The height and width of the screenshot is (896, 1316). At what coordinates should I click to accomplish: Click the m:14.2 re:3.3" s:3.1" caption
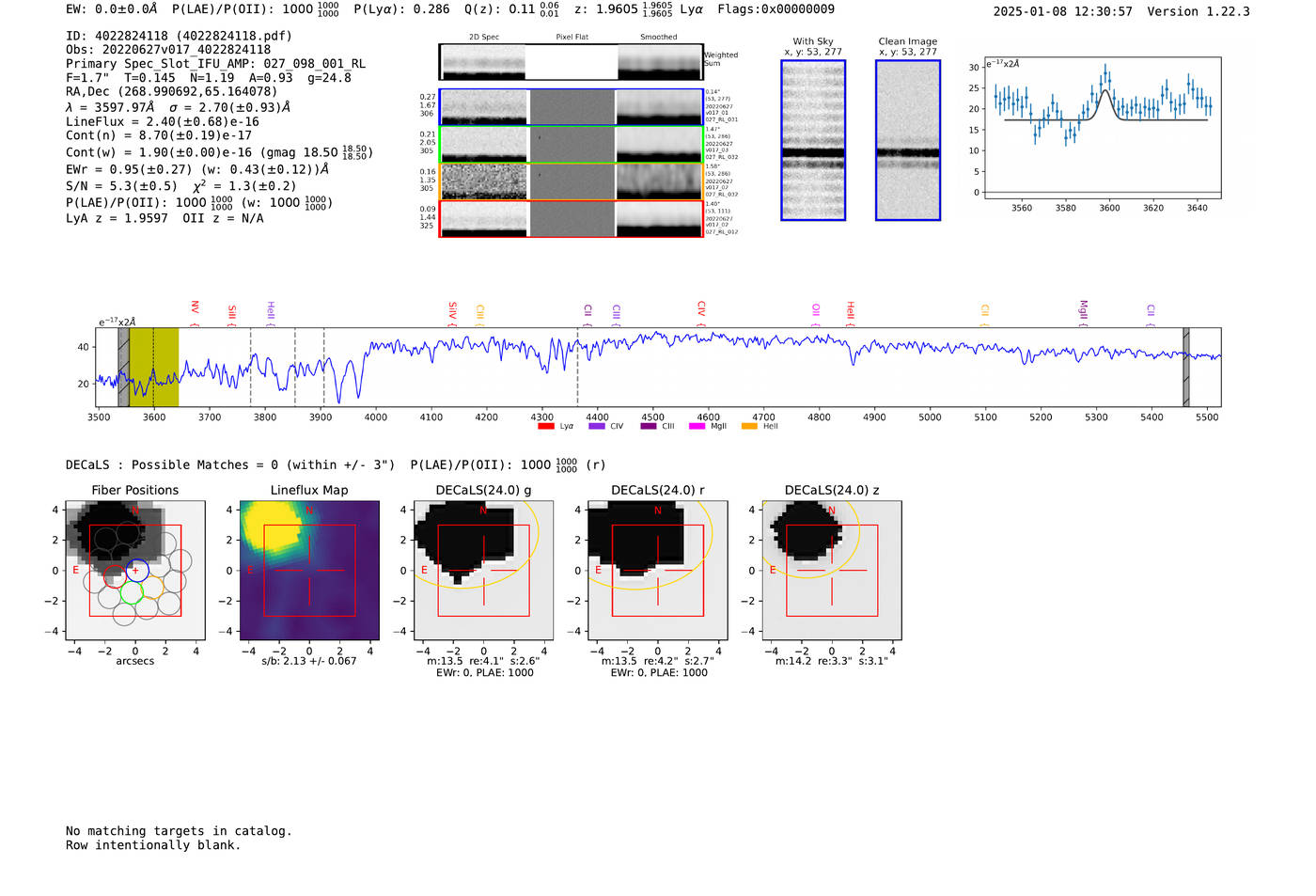pyautogui.click(x=832, y=661)
